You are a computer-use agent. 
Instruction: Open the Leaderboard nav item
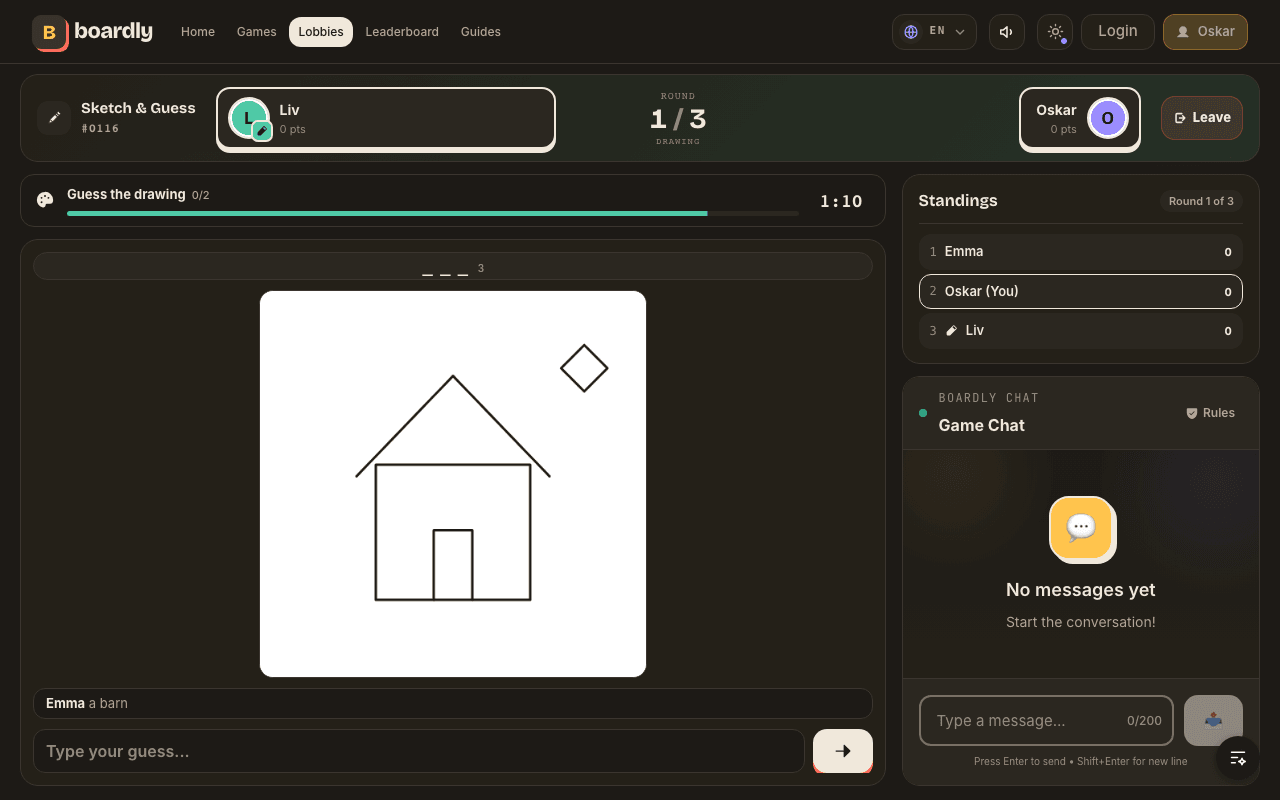pyautogui.click(x=402, y=32)
